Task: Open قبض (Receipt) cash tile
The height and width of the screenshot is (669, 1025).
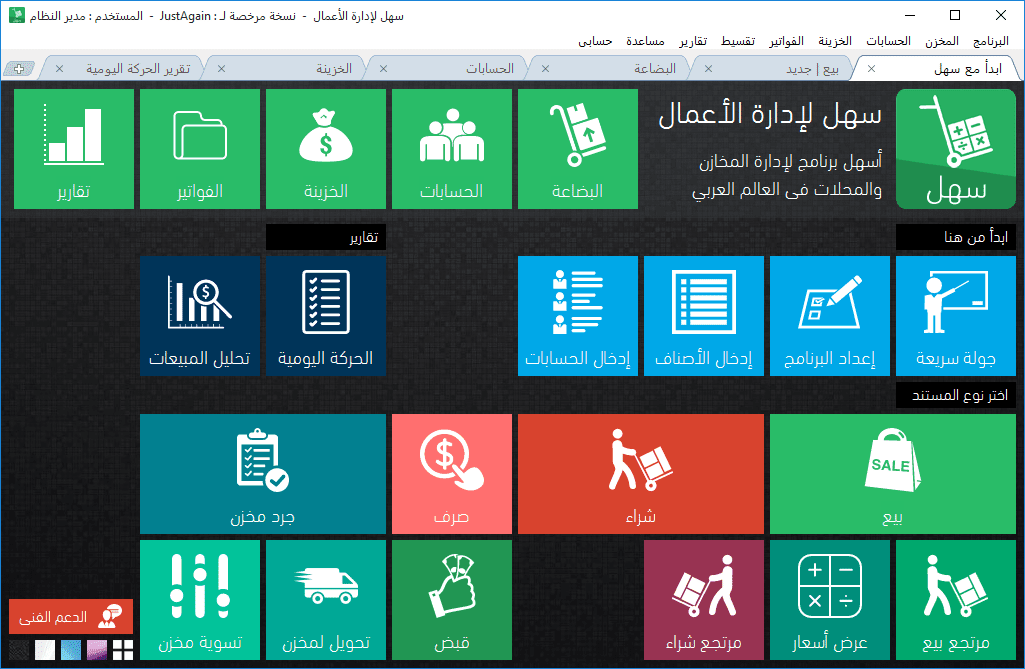Action: (x=451, y=599)
